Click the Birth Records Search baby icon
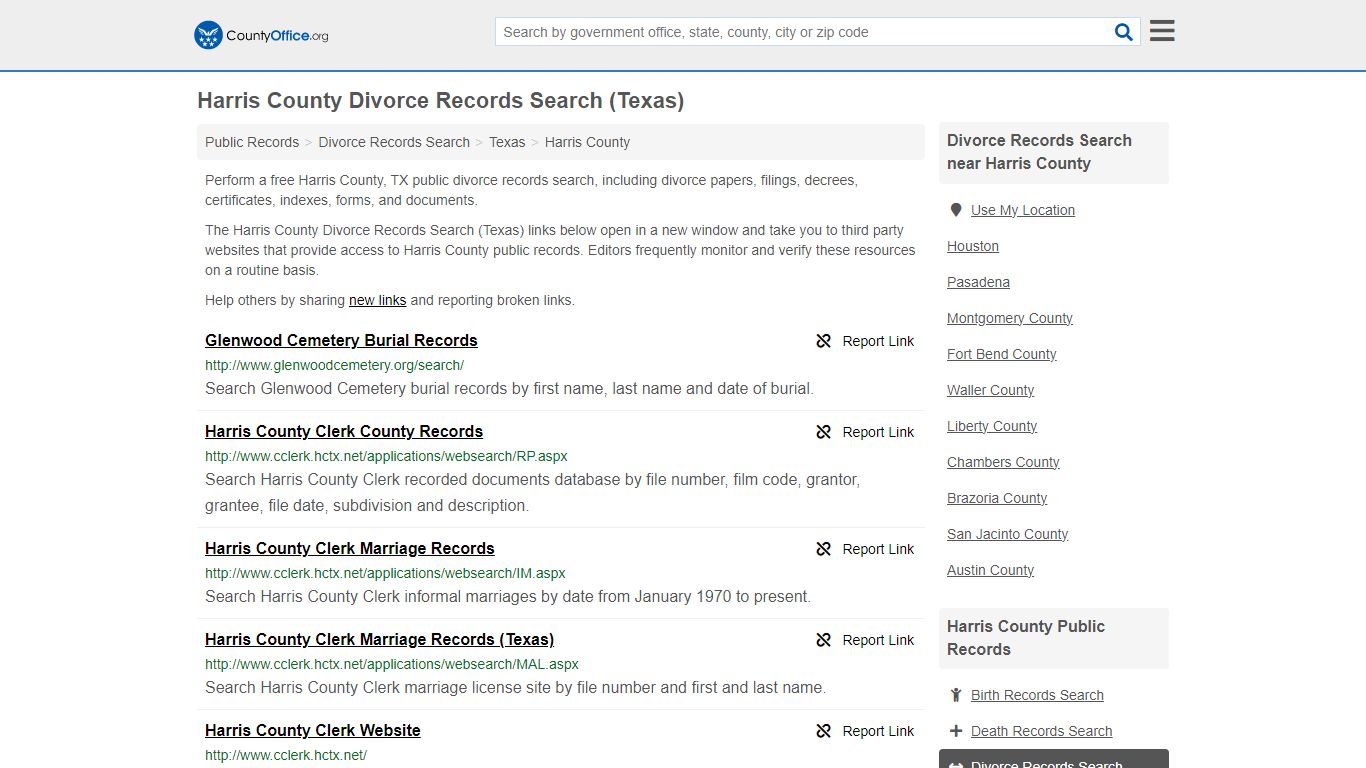 [956, 695]
